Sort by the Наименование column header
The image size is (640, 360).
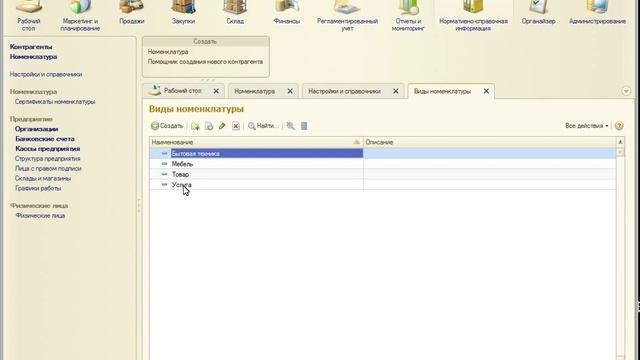[x=256, y=142]
